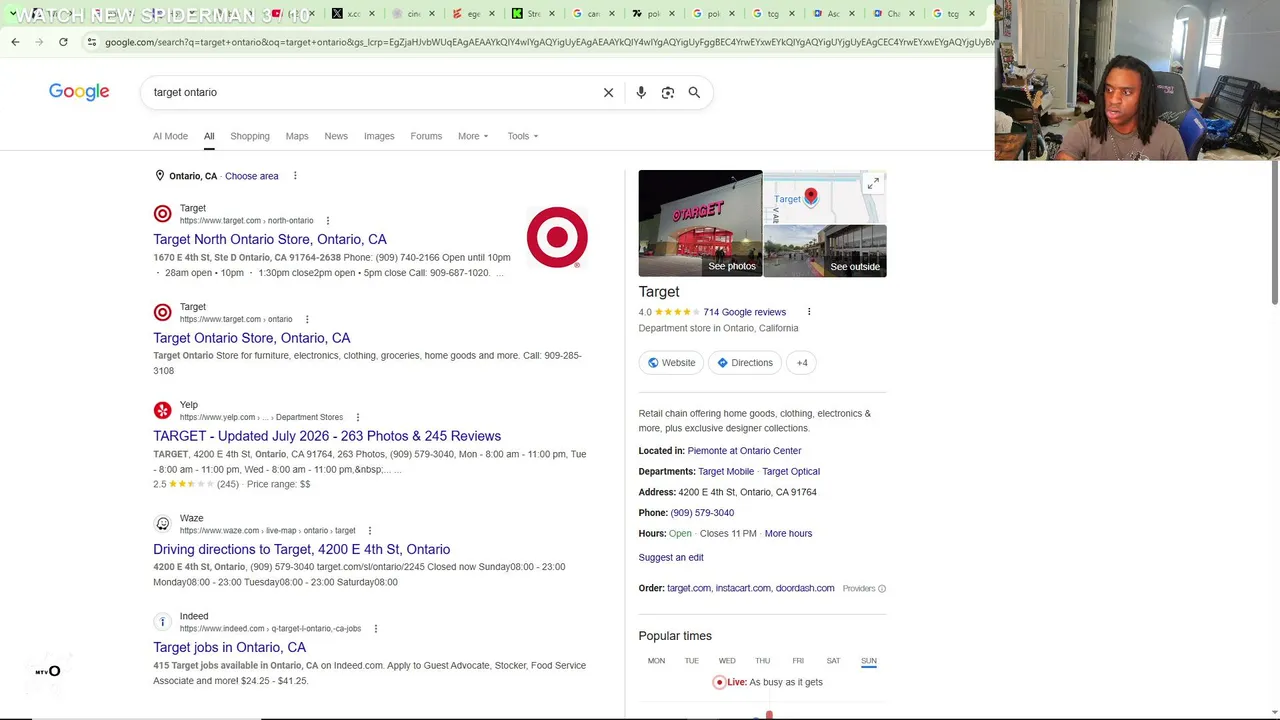Image resolution: width=1280 pixels, height=720 pixels.
Task: Expand More hours for Target
Action: pyautogui.click(x=788, y=534)
